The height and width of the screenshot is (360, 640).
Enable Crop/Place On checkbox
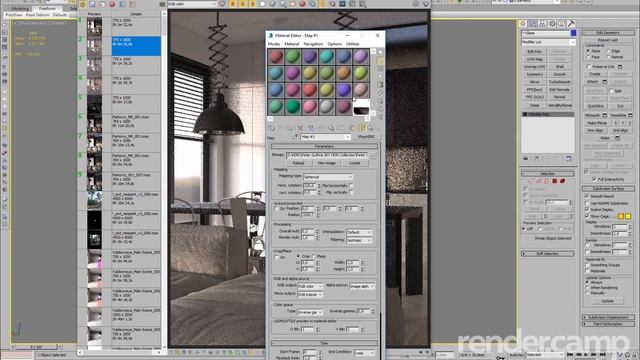[x=276, y=258]
